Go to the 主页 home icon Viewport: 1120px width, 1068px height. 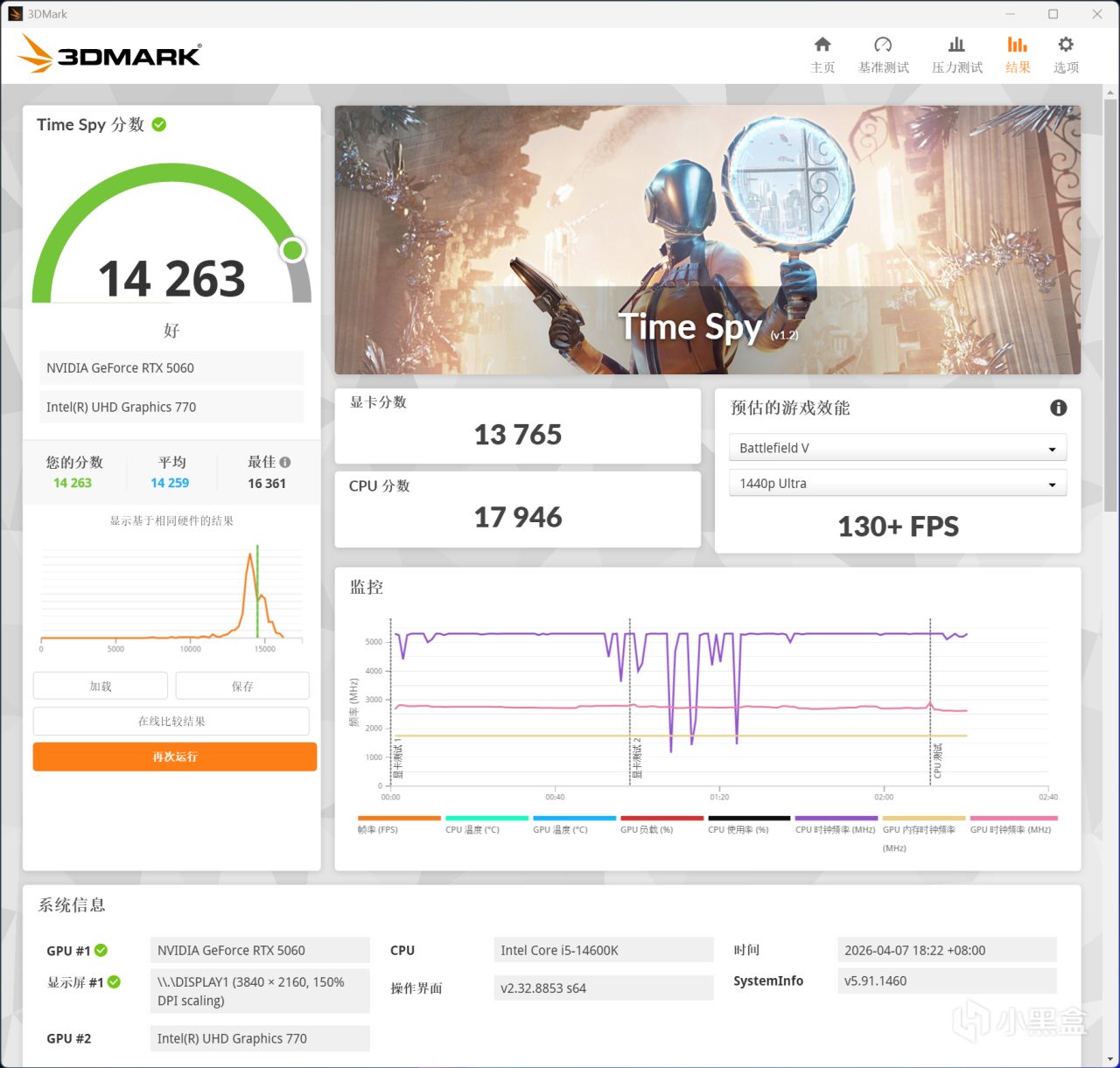click(x=822, y=45)
